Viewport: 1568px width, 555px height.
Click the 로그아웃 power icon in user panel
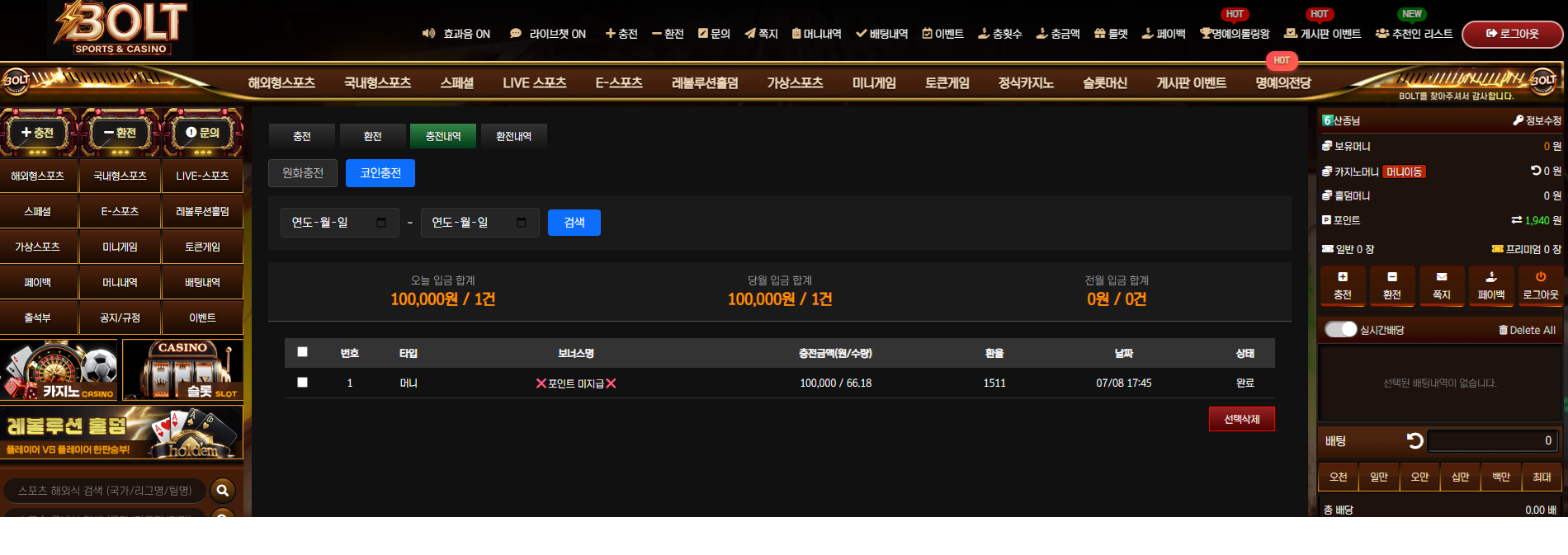[x=1540, y=277]
